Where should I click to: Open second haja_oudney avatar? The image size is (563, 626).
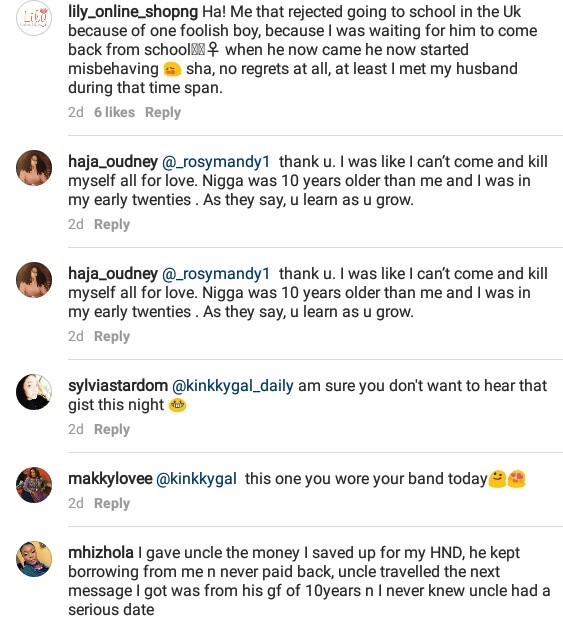point(34,280)
